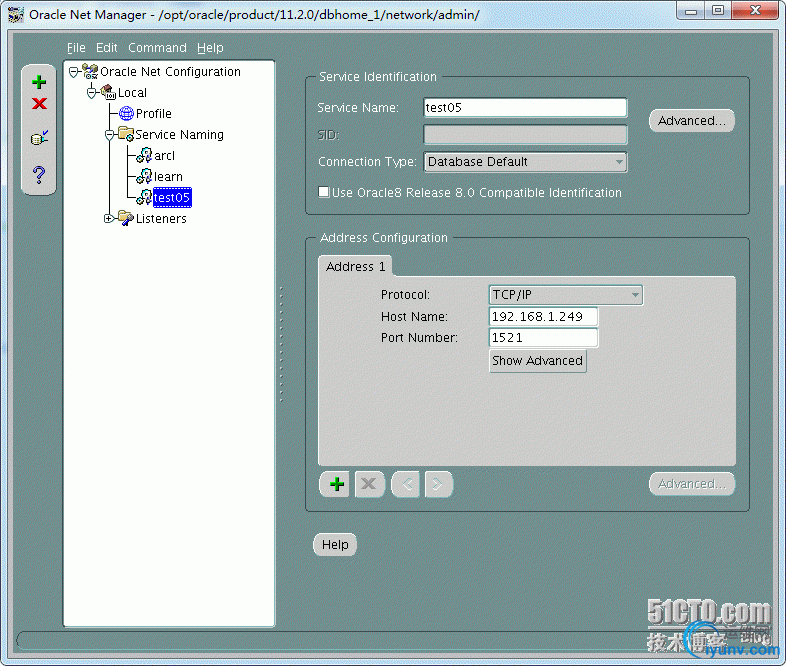Screen dimensions: 786x666
Task: Click the arcl service icon
Action: point(144,155)
